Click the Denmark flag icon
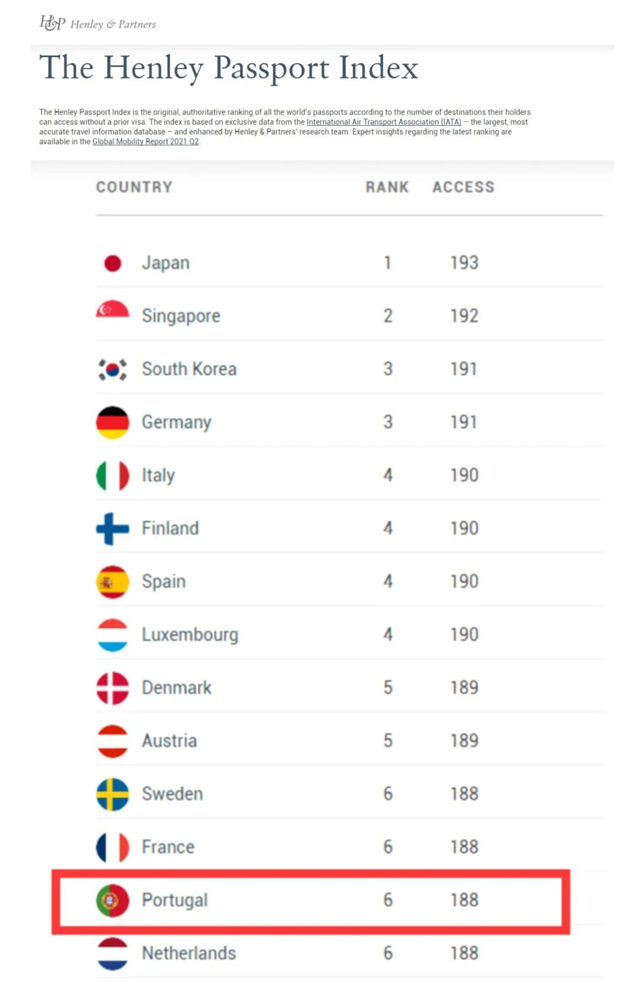This screenshot has width=640, height=981. point(113,688)
